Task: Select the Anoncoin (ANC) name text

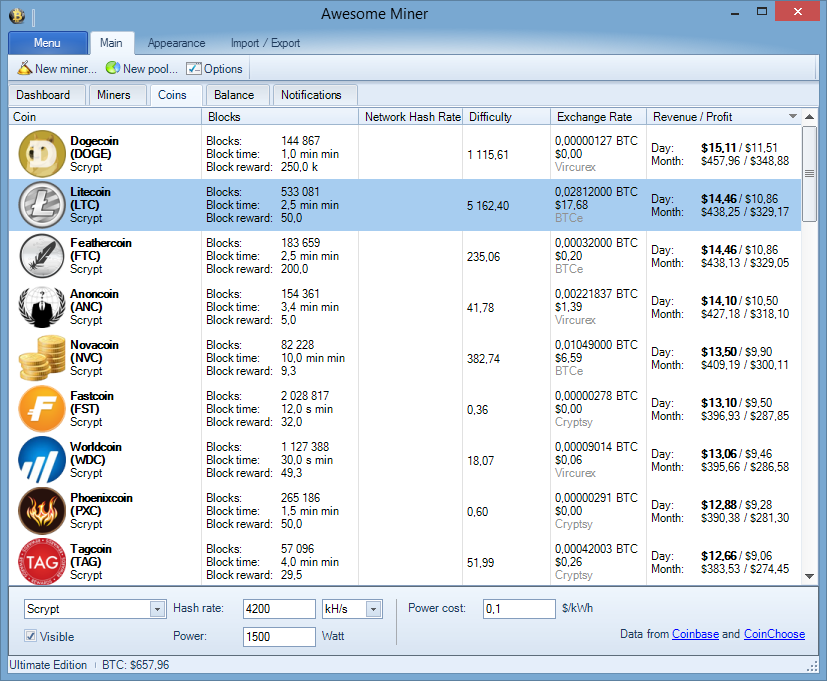Action: [x=94, y=300]
